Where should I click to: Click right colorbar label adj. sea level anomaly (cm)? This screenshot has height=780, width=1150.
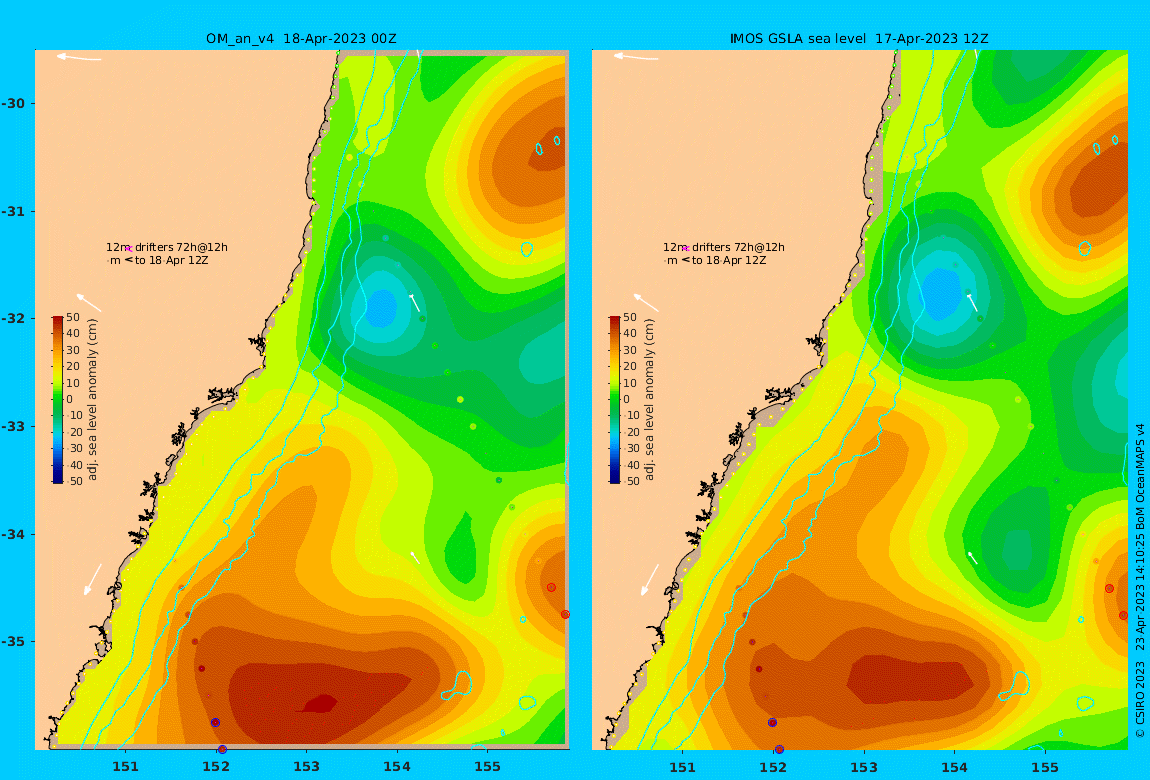point(649,400)
